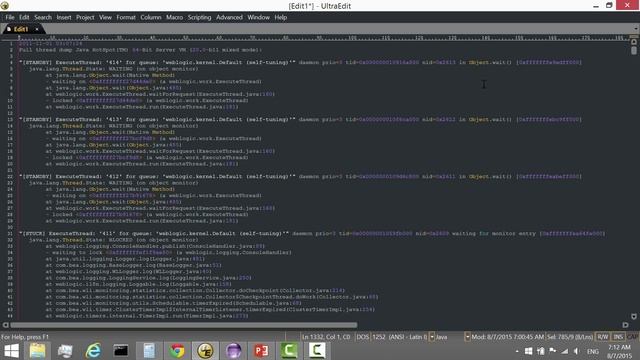Click the column ruler above the editor
The width and height of the screenshot is (640, 360).
coord(322,37)
